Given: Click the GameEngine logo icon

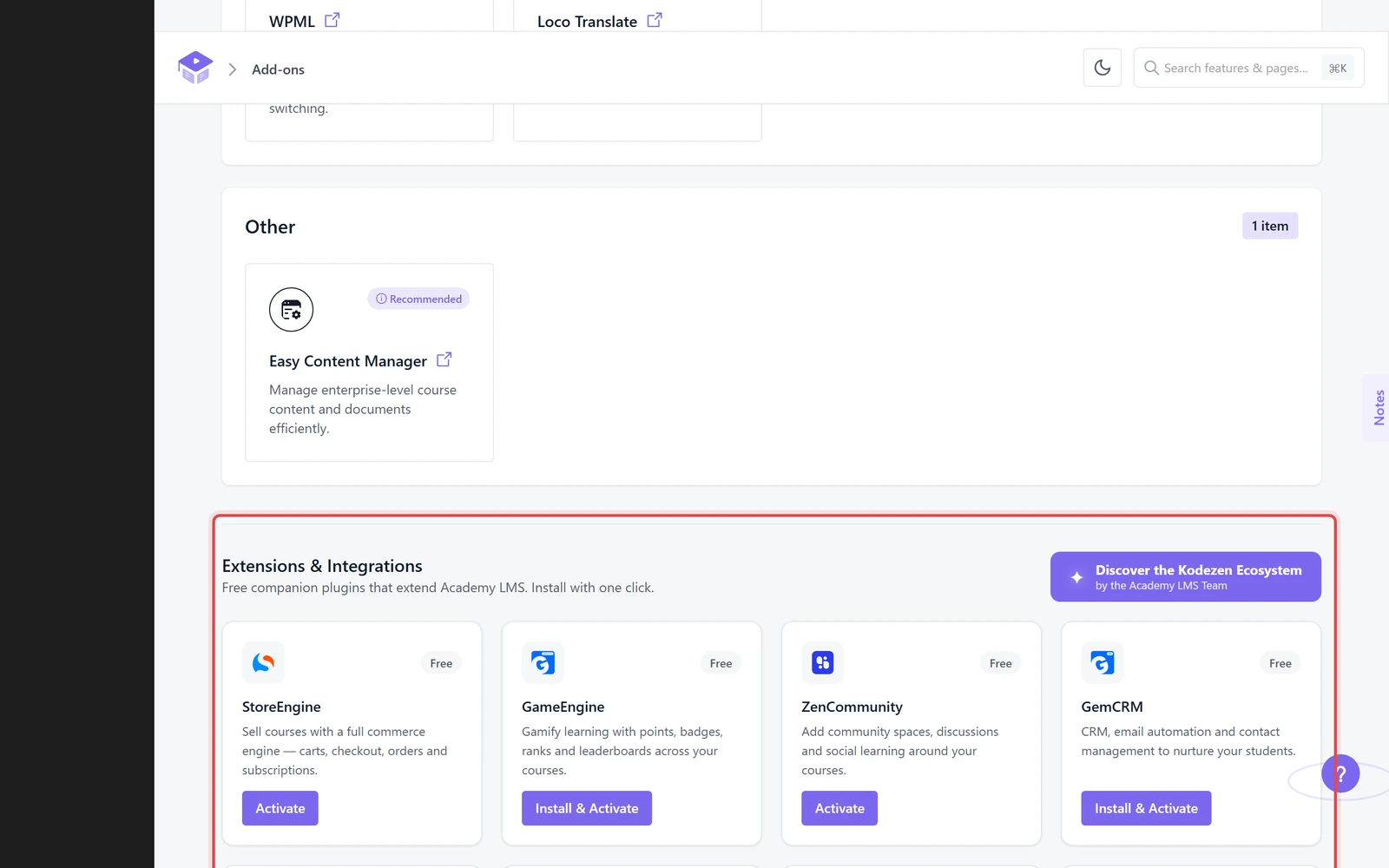Looking at the screenshot, I should 543,663.
